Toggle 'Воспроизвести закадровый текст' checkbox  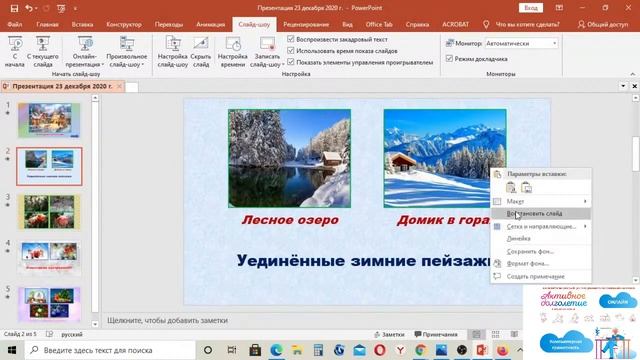coord(291,39)
